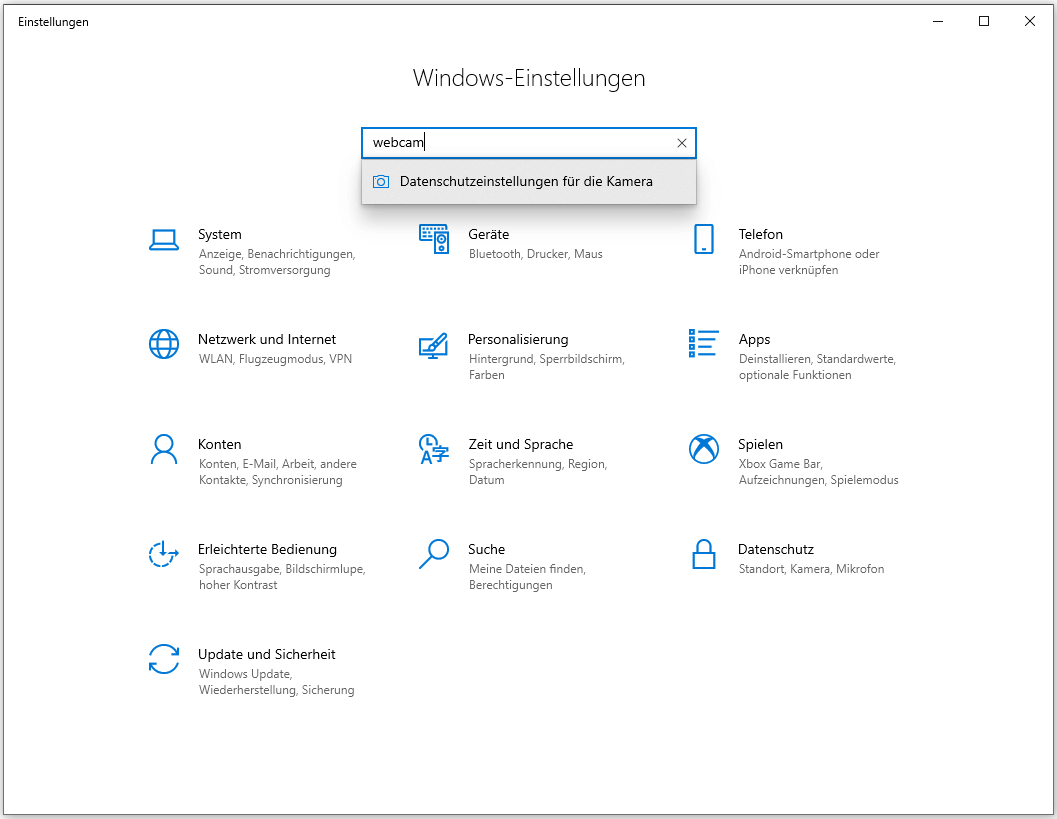
Task: Minimize the Einstellungen window
Action: (x=938, y=22)
